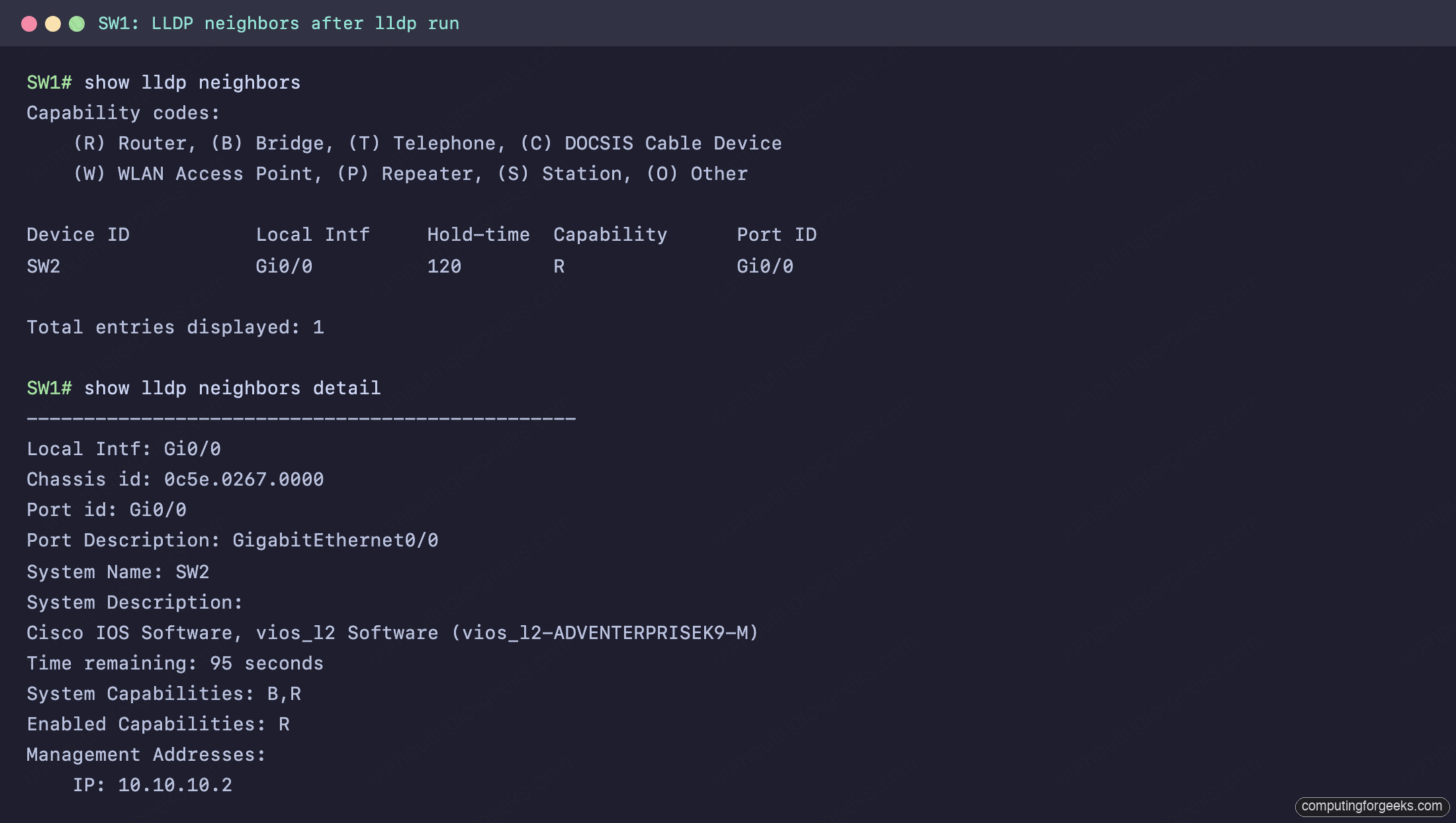The height and width of the screenshot is (823, 1456).
Task: Click the green maximize window button
Action: tap(77, 24)
